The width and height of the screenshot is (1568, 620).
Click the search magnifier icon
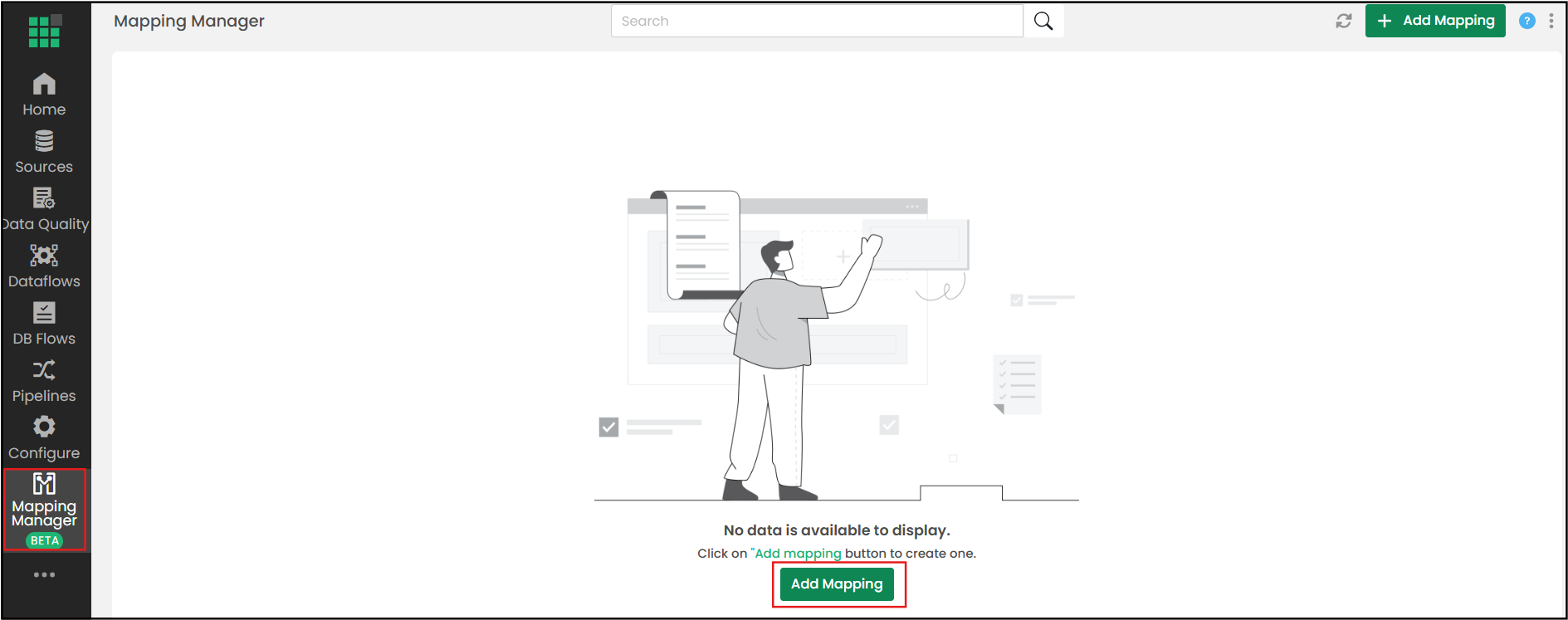(x=1043, y=21)
